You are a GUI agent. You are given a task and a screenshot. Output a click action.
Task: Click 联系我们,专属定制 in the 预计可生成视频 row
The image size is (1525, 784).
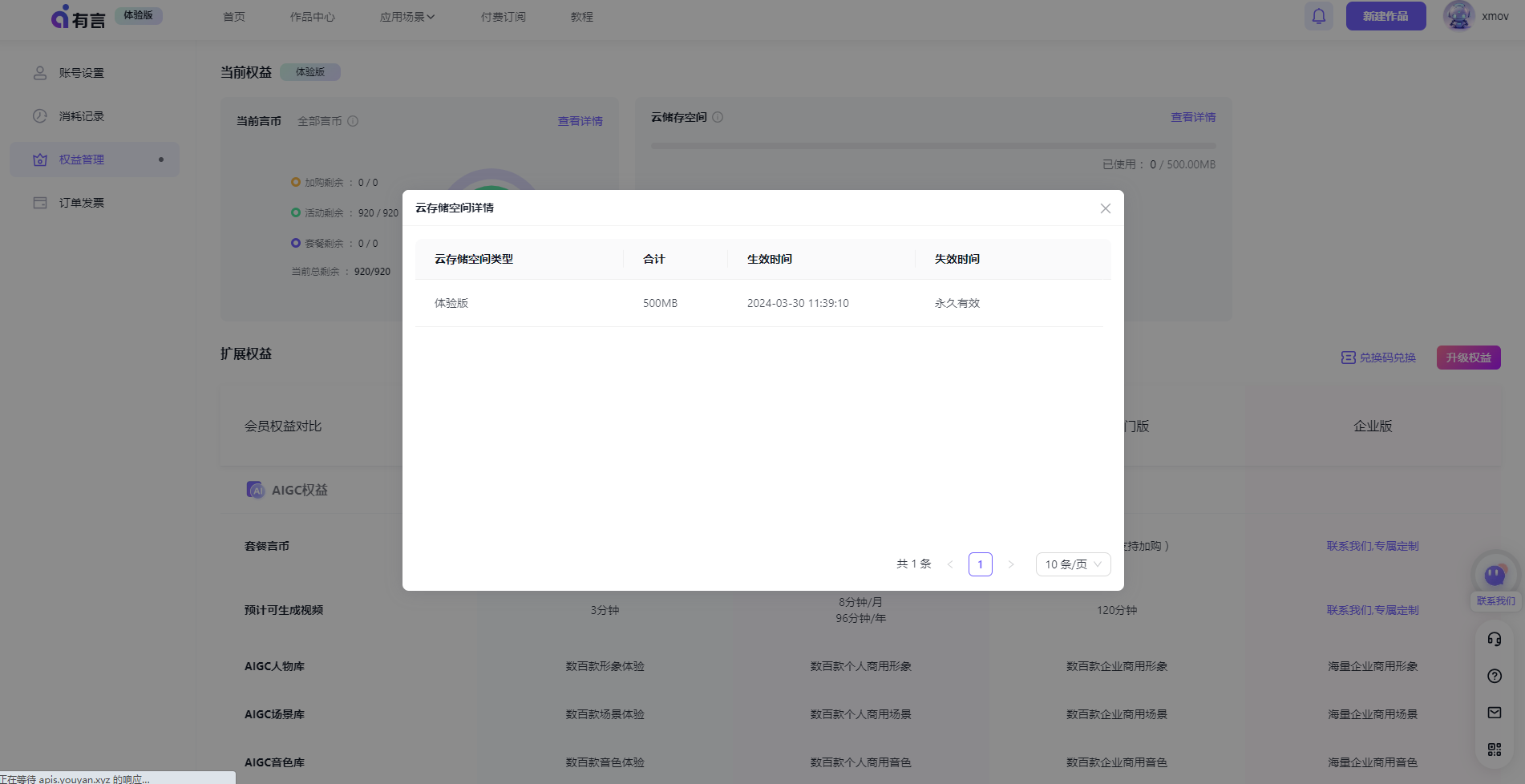[x=1373, y=610]
